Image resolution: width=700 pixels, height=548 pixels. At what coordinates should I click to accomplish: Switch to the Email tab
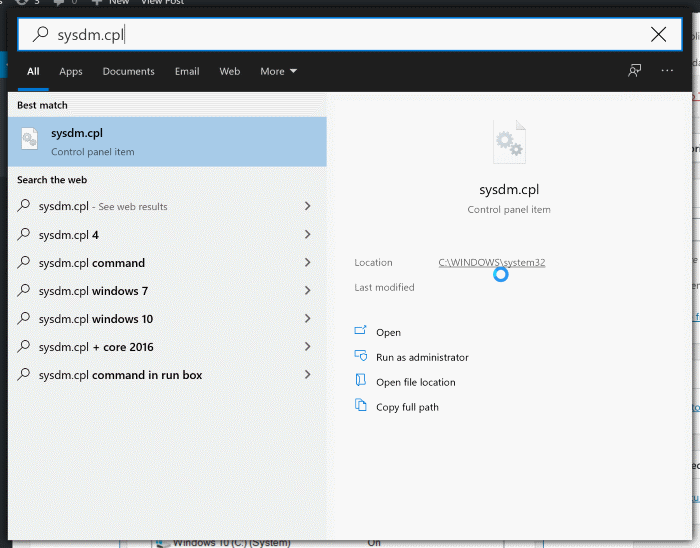click(187, 71)
